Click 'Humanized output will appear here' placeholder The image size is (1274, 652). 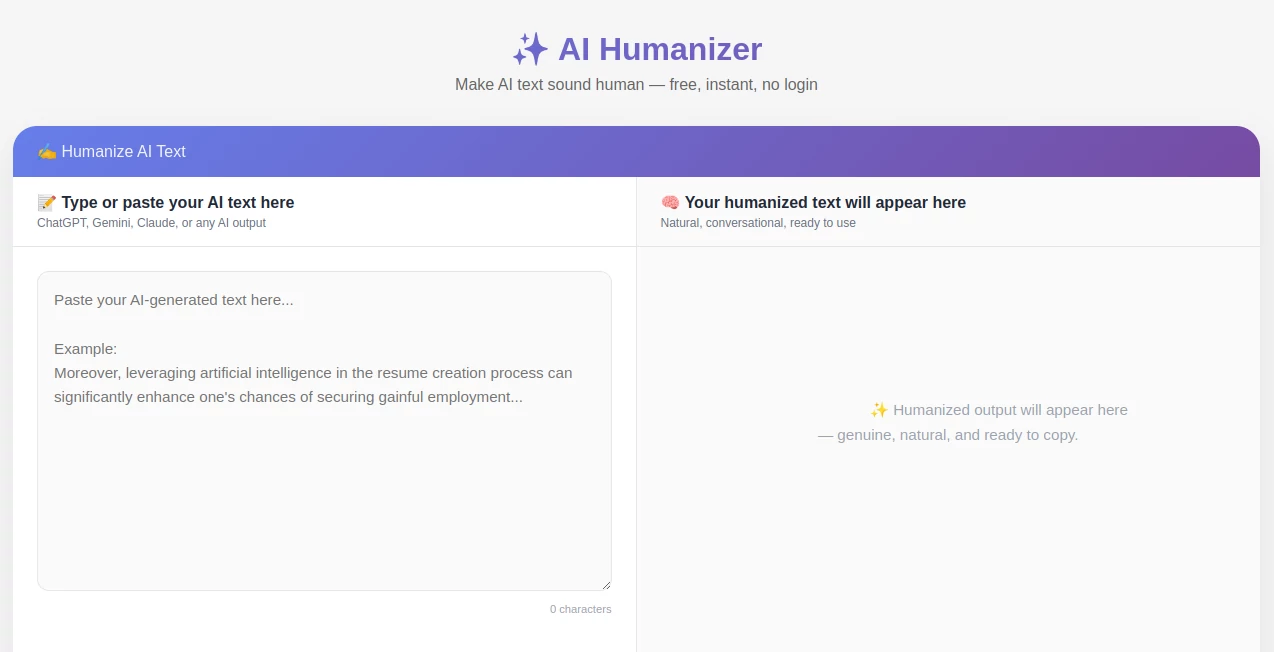point(1010,410)
